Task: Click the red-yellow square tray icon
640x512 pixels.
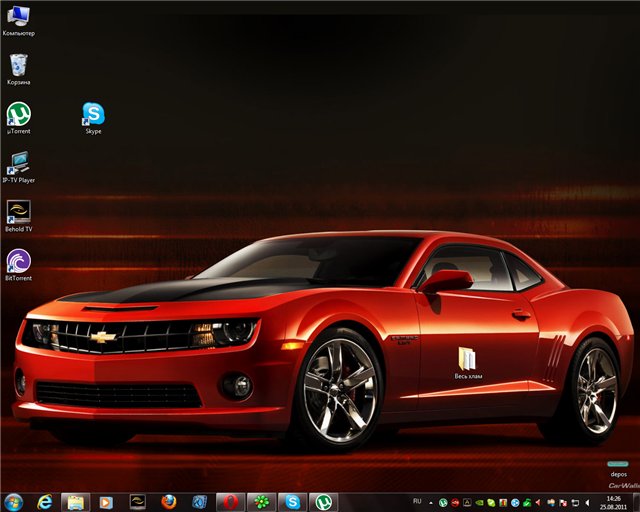Action: tap(503, 503)
